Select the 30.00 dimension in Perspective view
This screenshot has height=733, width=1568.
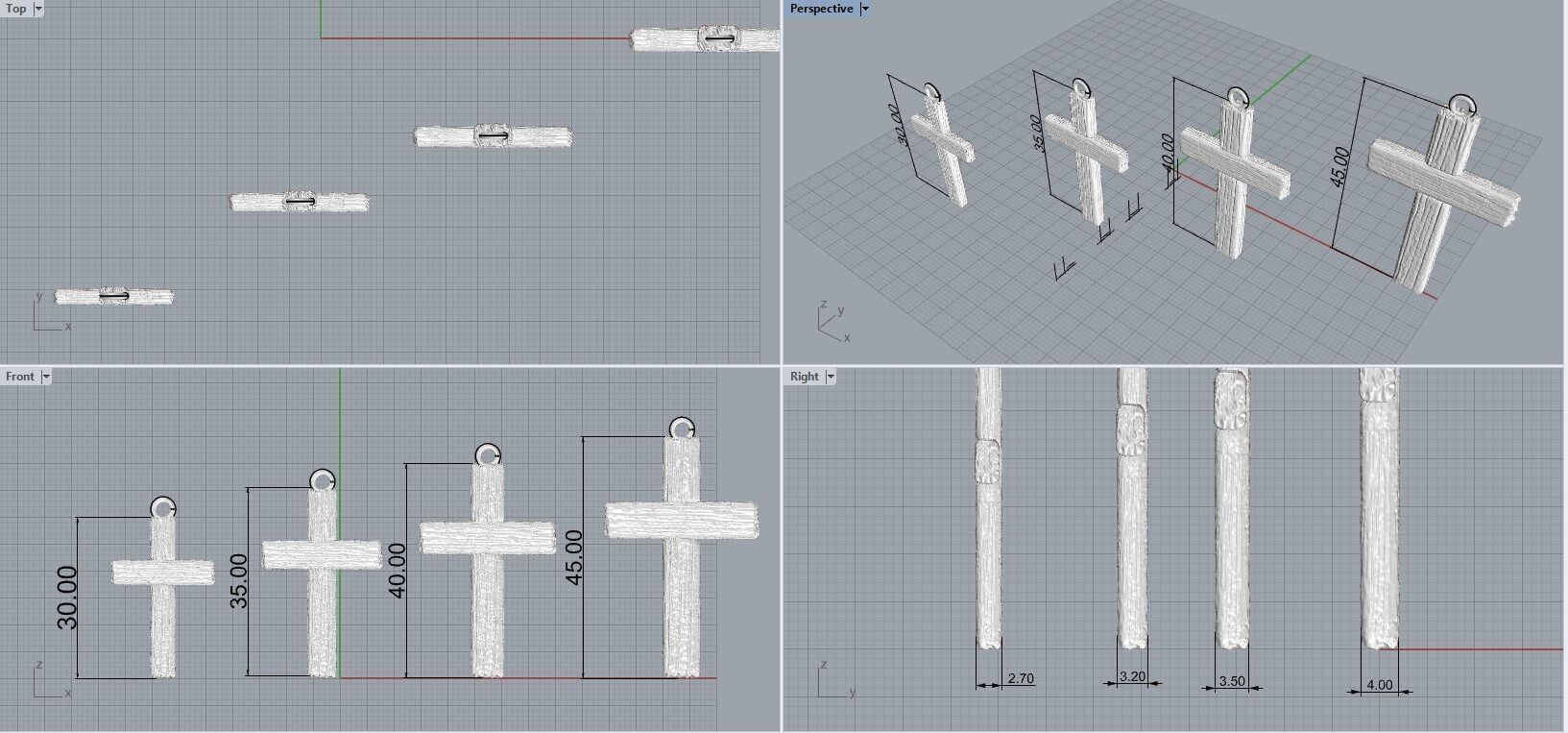point(901,125)
